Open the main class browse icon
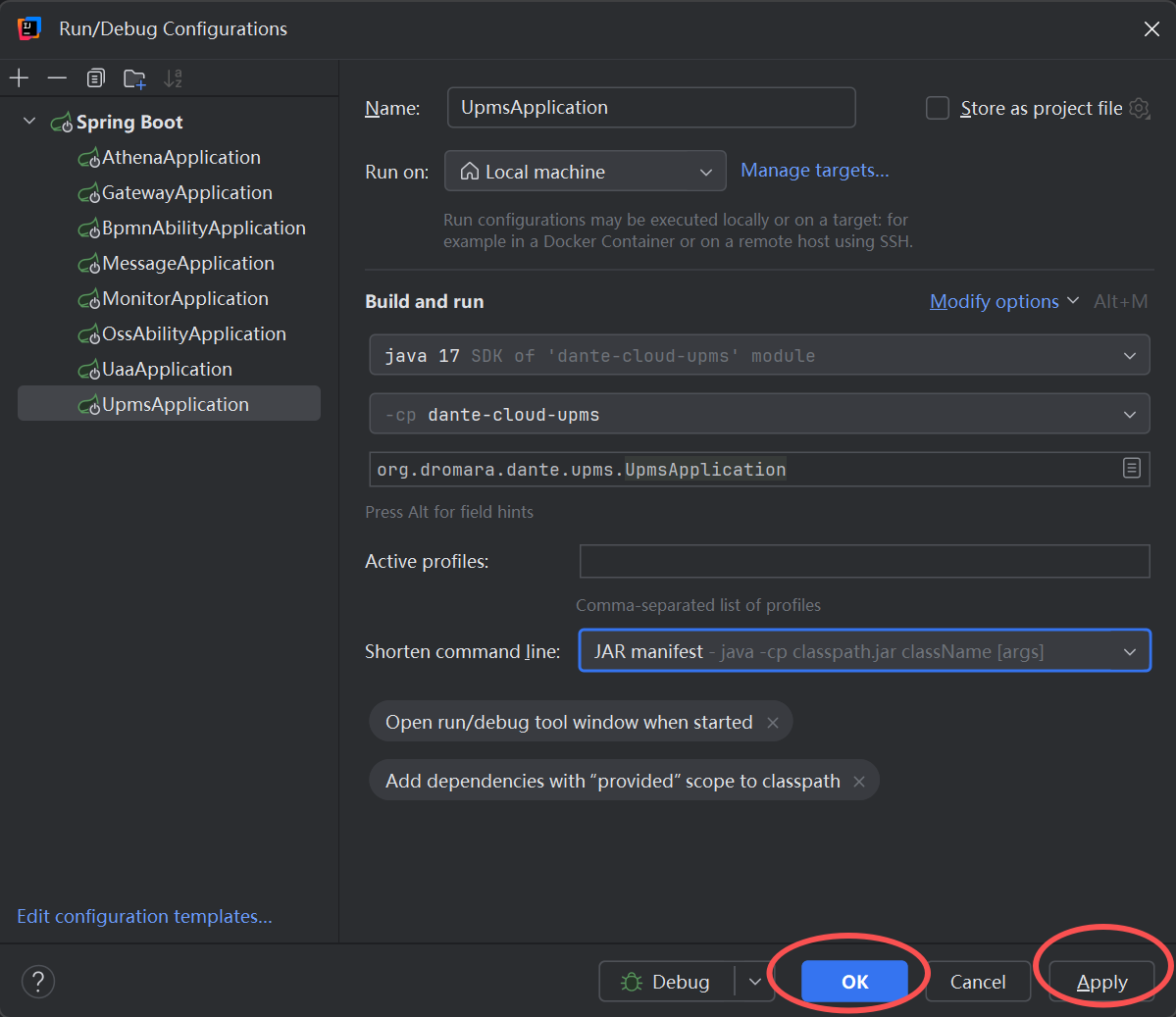This screenshot has width=1176, height=1017. pyautogui.click(x=1131, y=469)
